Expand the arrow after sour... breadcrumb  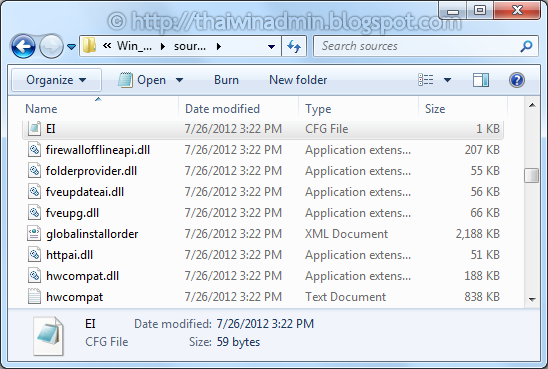218,46
